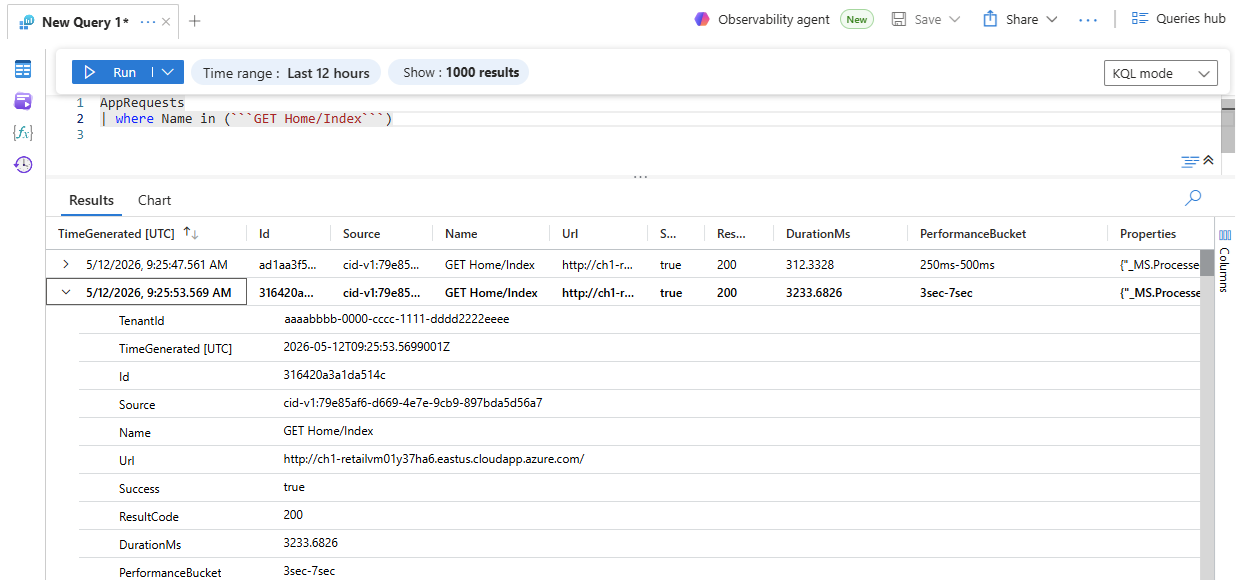Click the Id column header
Screen dimensions: 1253x580
(x=288, y=233)
